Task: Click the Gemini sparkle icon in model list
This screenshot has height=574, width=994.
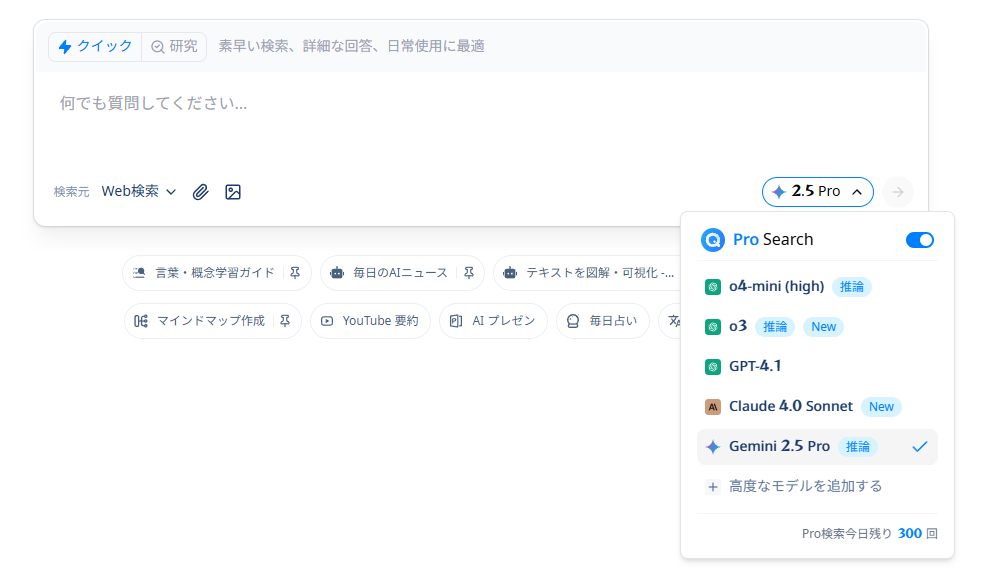Action: click(713, 447)
